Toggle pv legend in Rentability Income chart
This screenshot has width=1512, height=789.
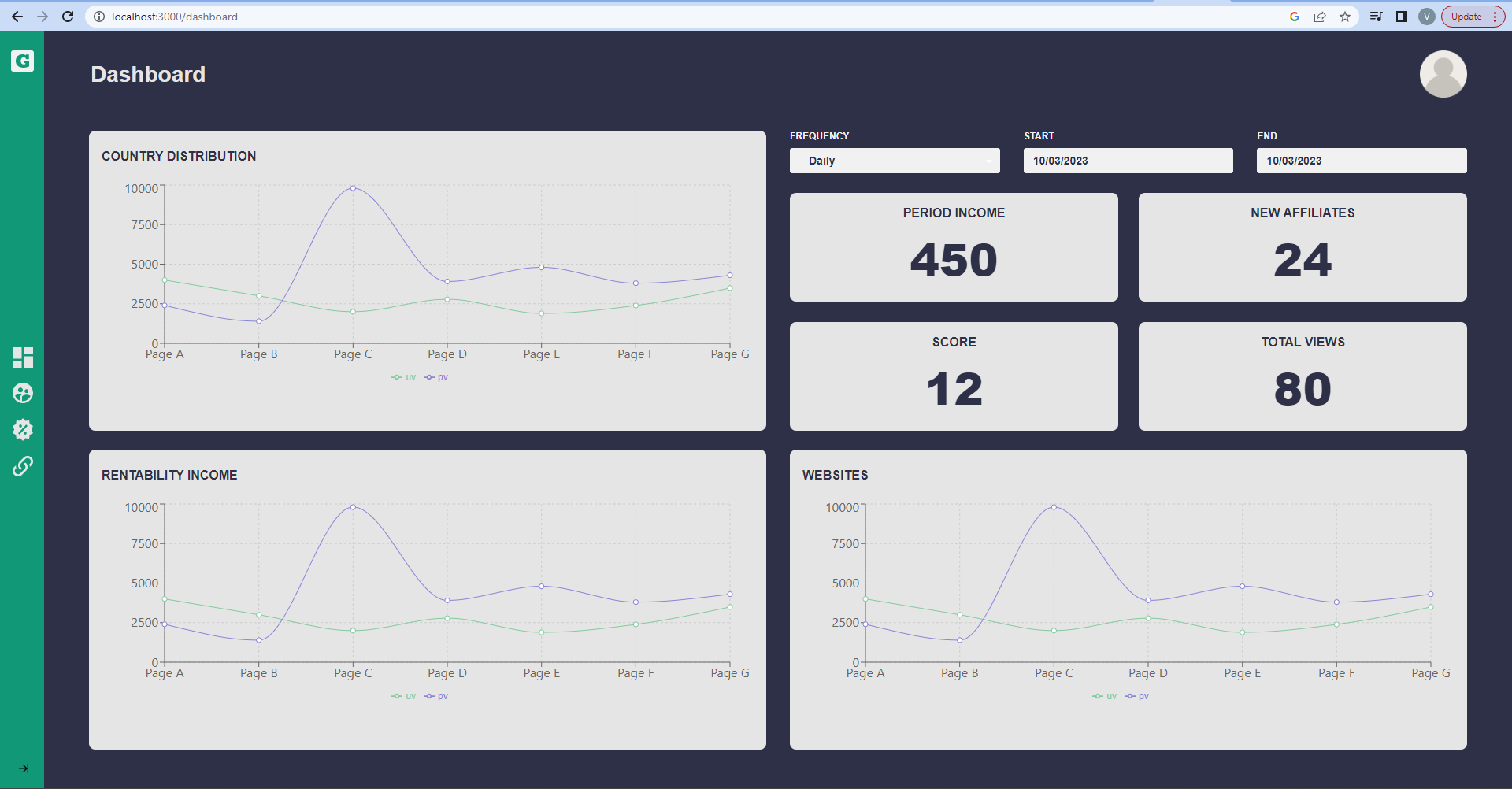pos(436,696)
